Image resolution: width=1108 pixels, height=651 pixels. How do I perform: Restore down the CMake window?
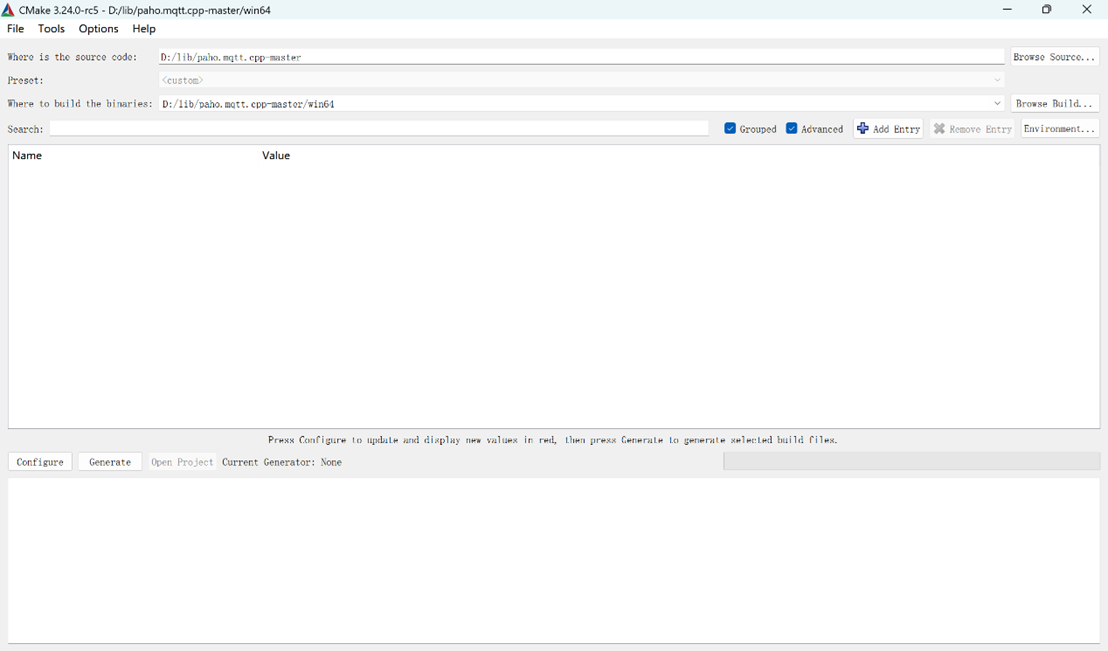pos(1047,9)
